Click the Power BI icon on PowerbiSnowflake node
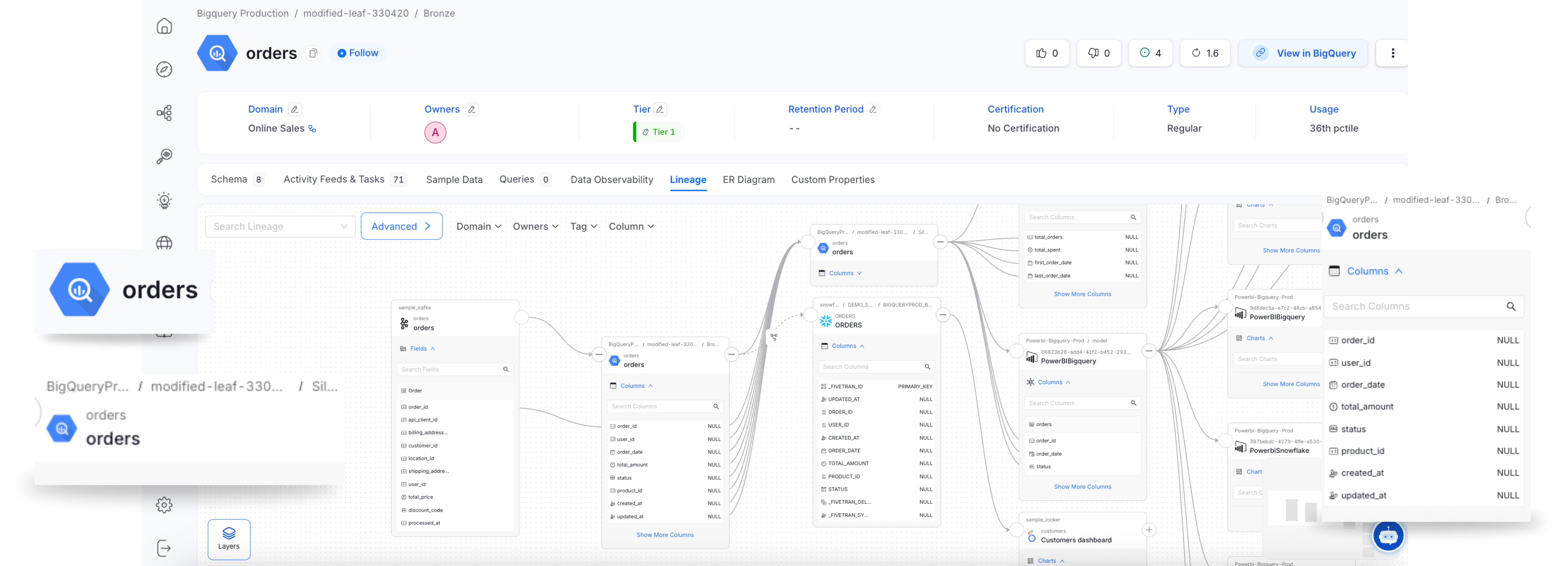Viewport: 1568px width, 566px height. pos(1241,447)
